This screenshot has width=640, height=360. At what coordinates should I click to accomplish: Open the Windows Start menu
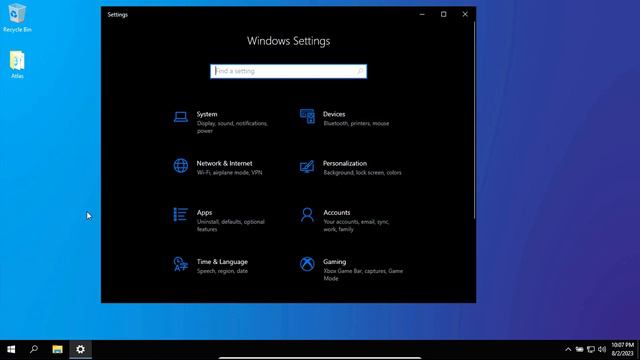11,349
